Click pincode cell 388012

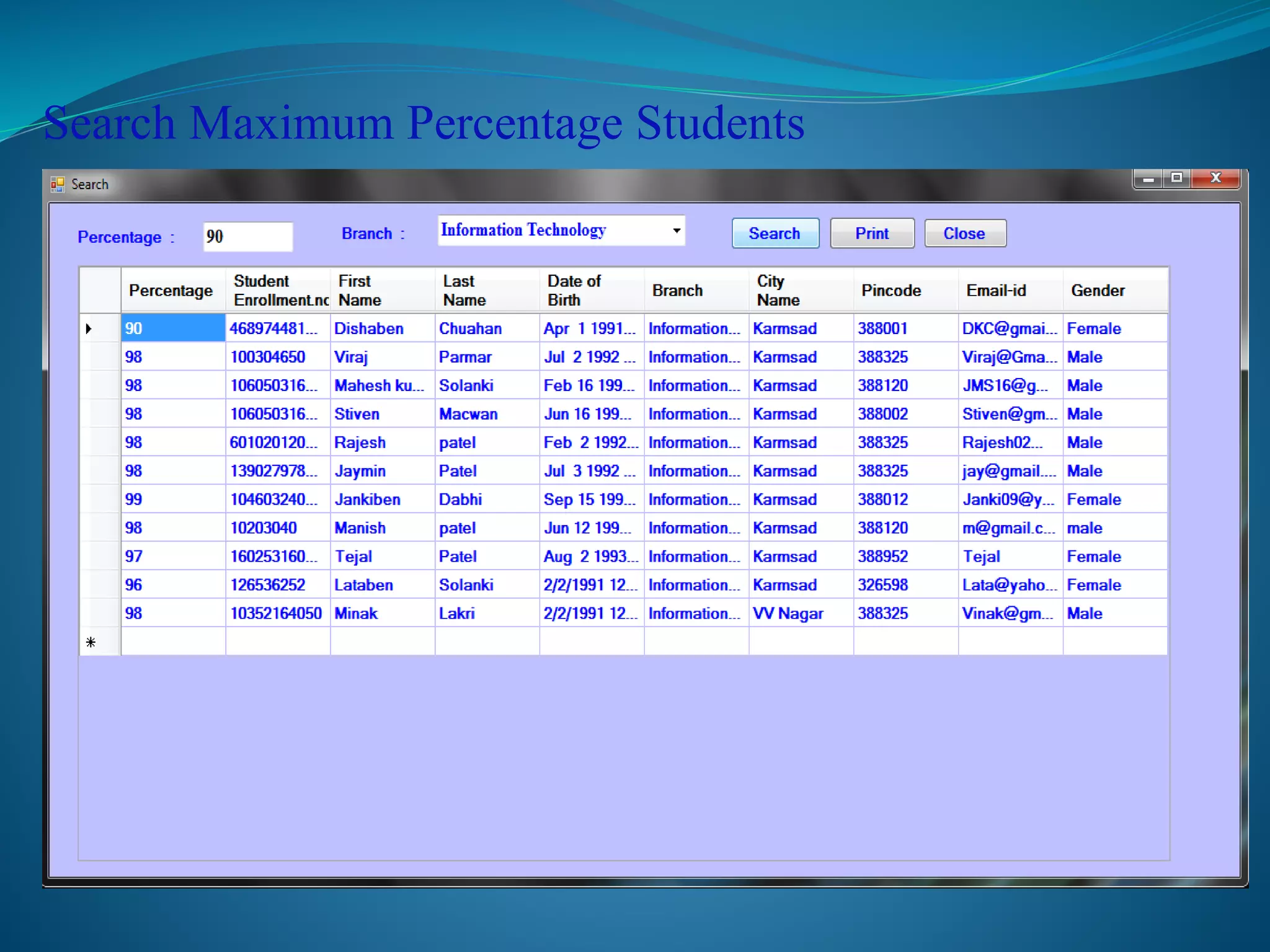tap(906, 500)
